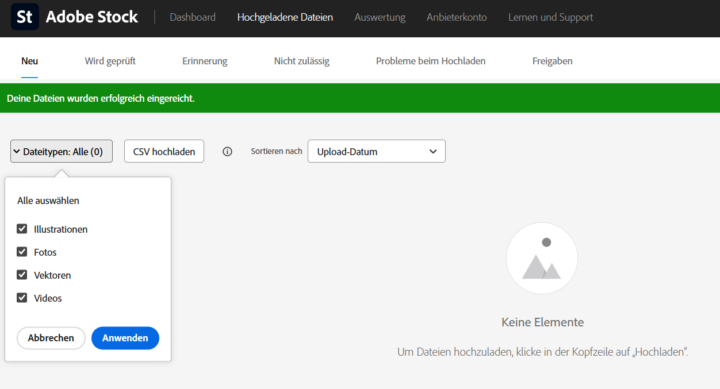720x389 pixels.
Task: Switch to the Freigaben tab
Action: click(552, 61)
